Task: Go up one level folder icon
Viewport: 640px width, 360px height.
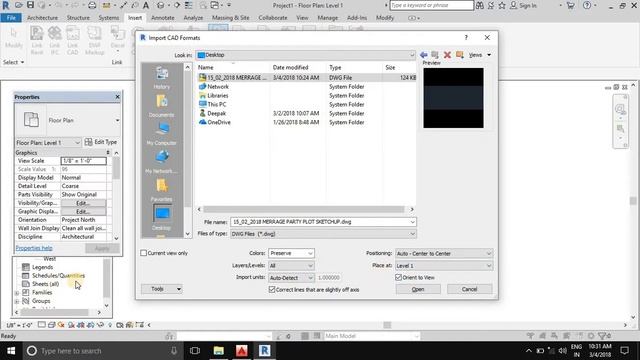Action: tap(435, 55)
